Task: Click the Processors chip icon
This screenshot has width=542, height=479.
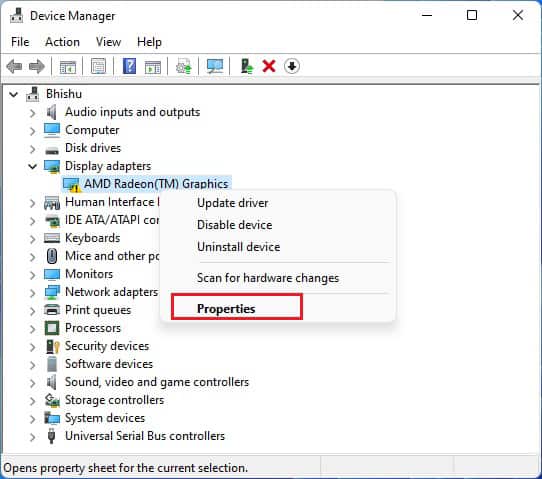Action: coord(52,328)
